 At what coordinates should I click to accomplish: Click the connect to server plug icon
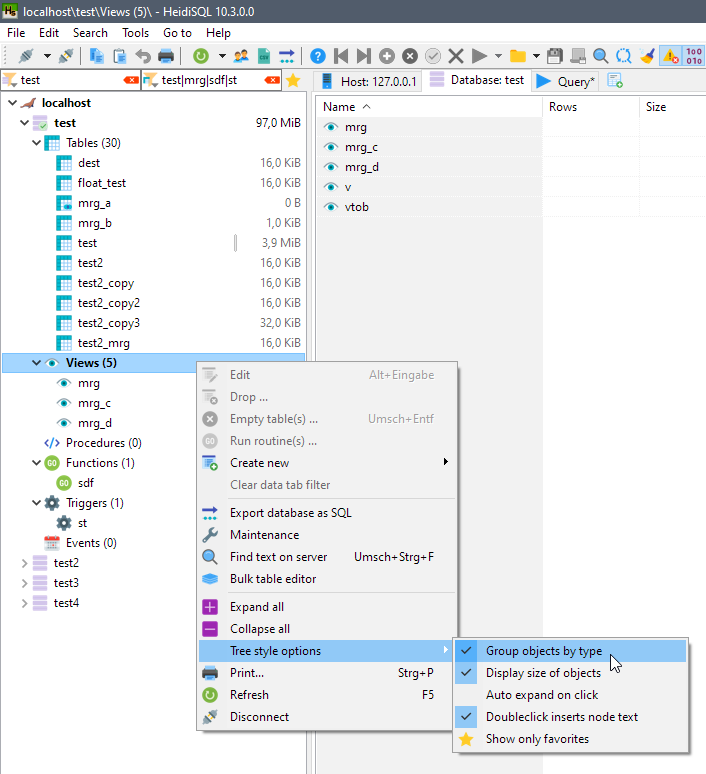pos(26,56)
